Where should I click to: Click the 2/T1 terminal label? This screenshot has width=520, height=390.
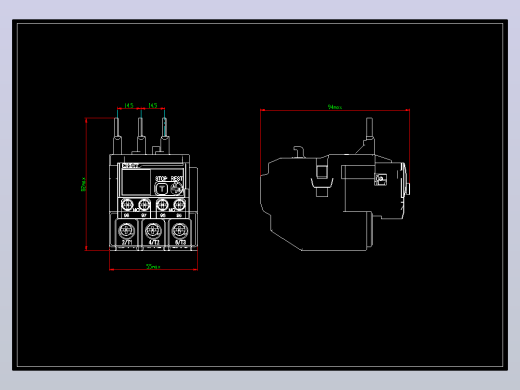pyautogui.click(x=127, y=242)
